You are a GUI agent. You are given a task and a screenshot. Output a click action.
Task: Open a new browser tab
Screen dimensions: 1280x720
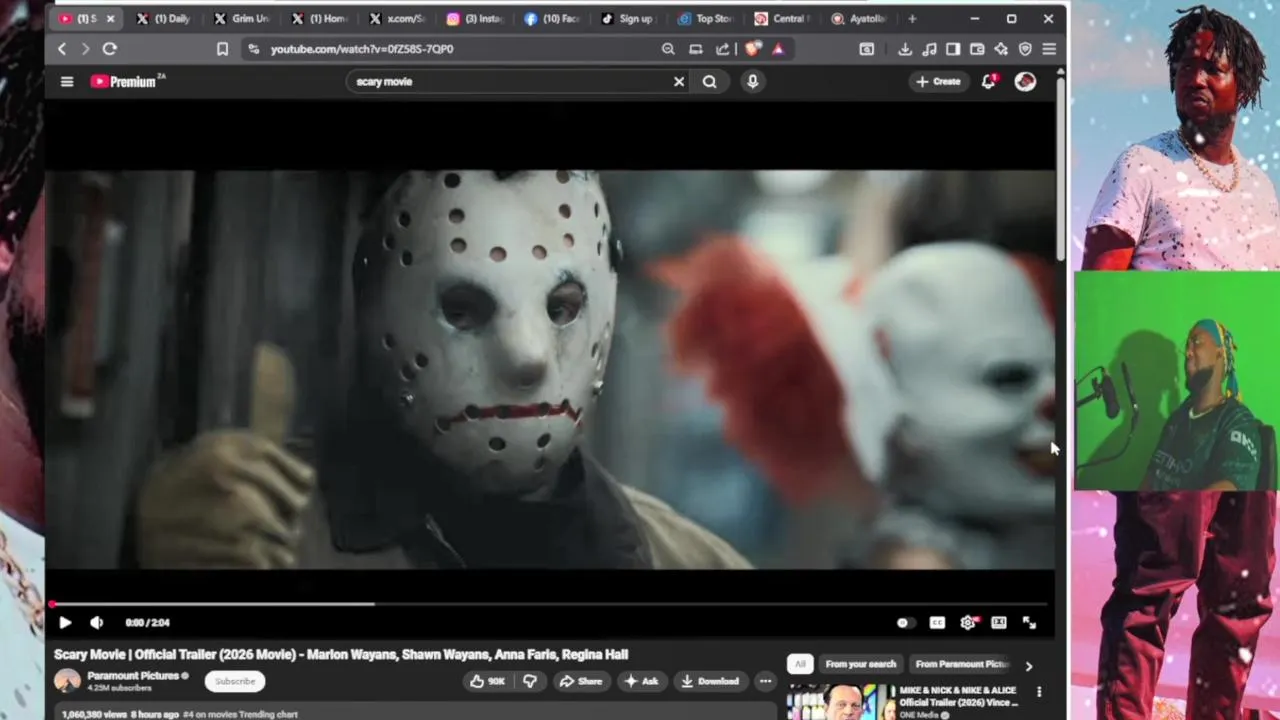pyautogui.click(x=911, y=18)
